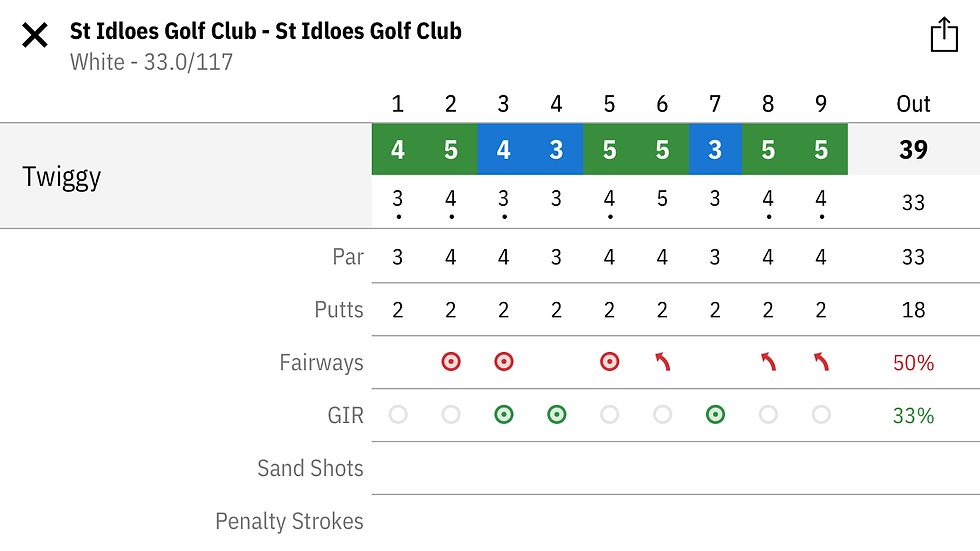Close the scorecard with X icon
Image resolution: width=980 pixels, height=551 pixels.
pyautogui.click(x=35, y=37)
